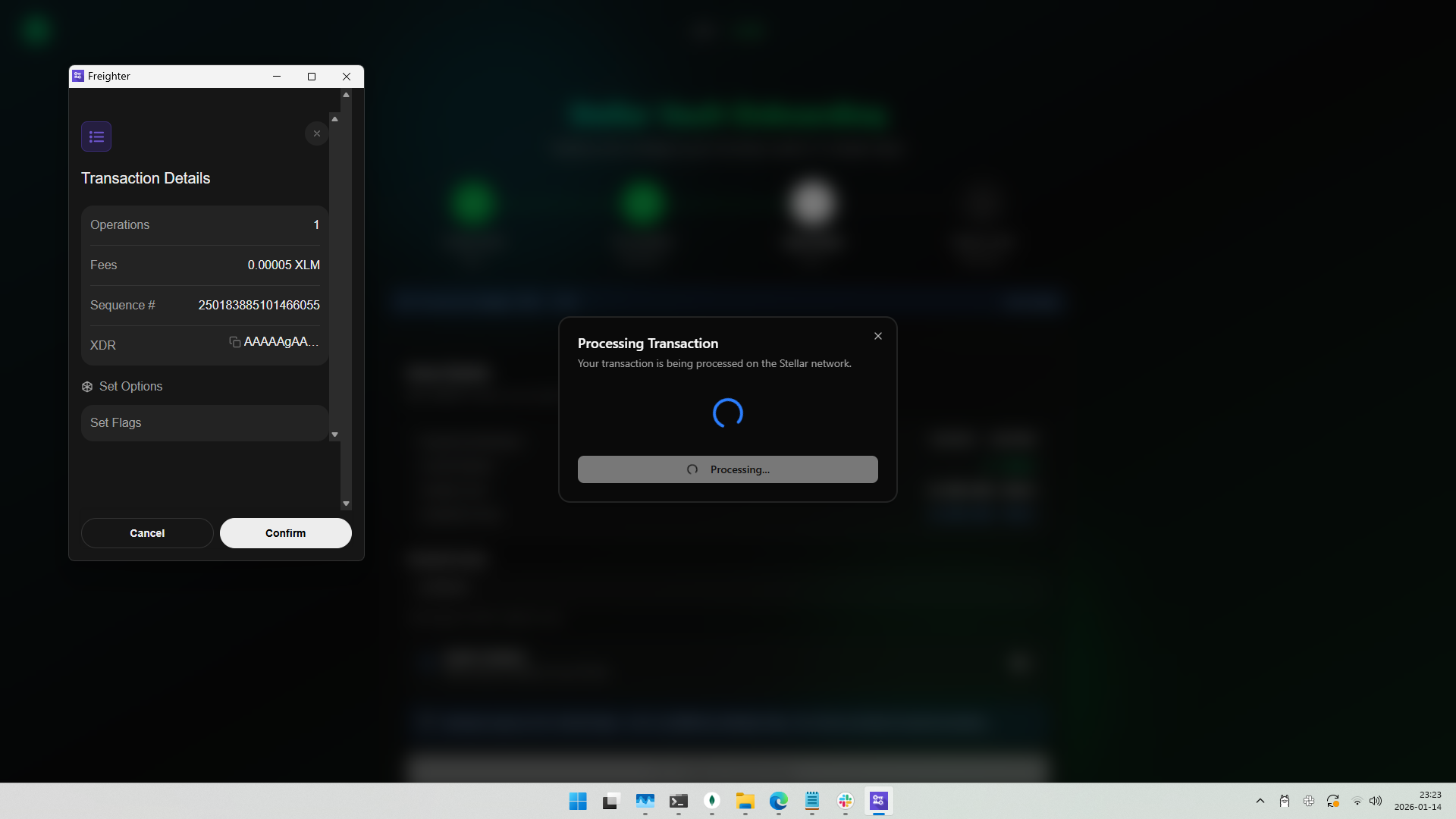Launch MongoDB Compass from the taskbar
Screen dimensions: 1456x819
point(712,801)
